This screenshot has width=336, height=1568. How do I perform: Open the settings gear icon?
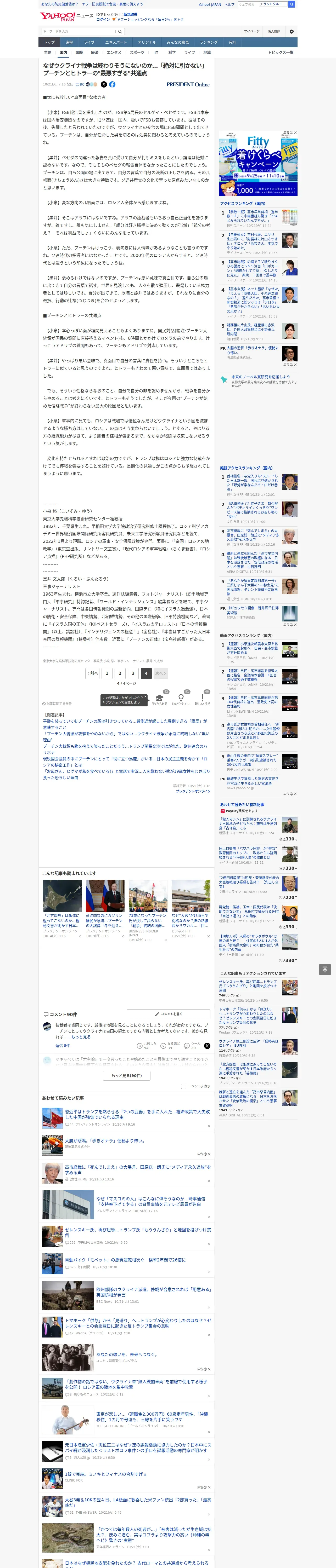coord(292,32)
